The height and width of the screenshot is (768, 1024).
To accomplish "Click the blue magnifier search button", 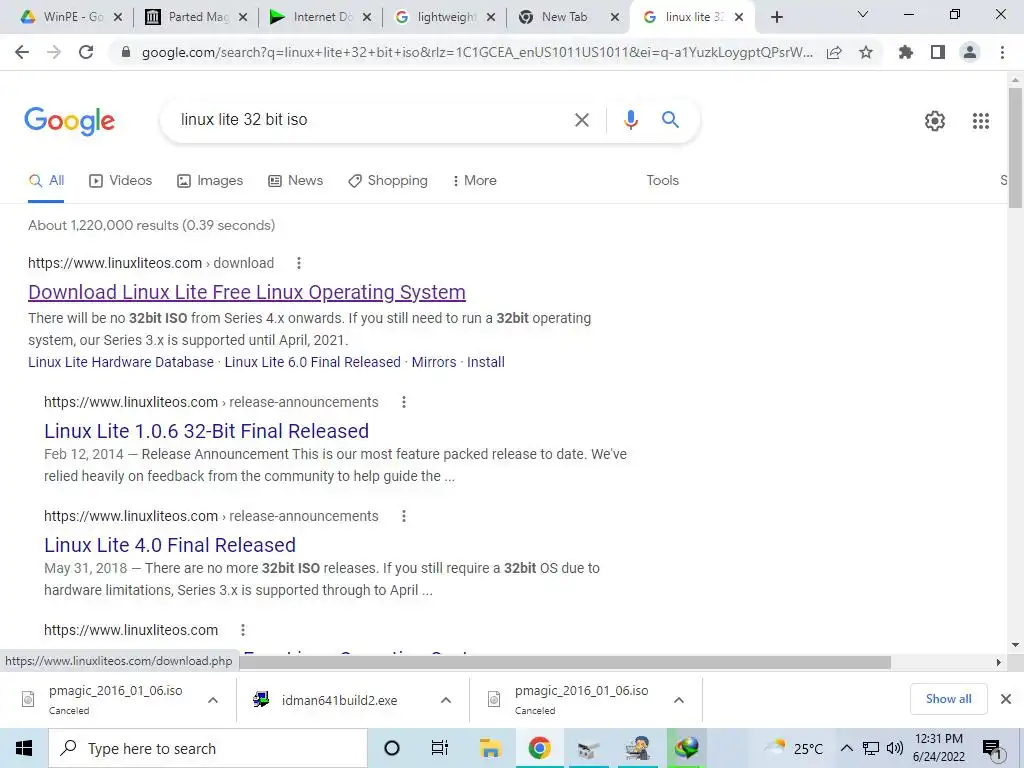I will tap(670, 120).
